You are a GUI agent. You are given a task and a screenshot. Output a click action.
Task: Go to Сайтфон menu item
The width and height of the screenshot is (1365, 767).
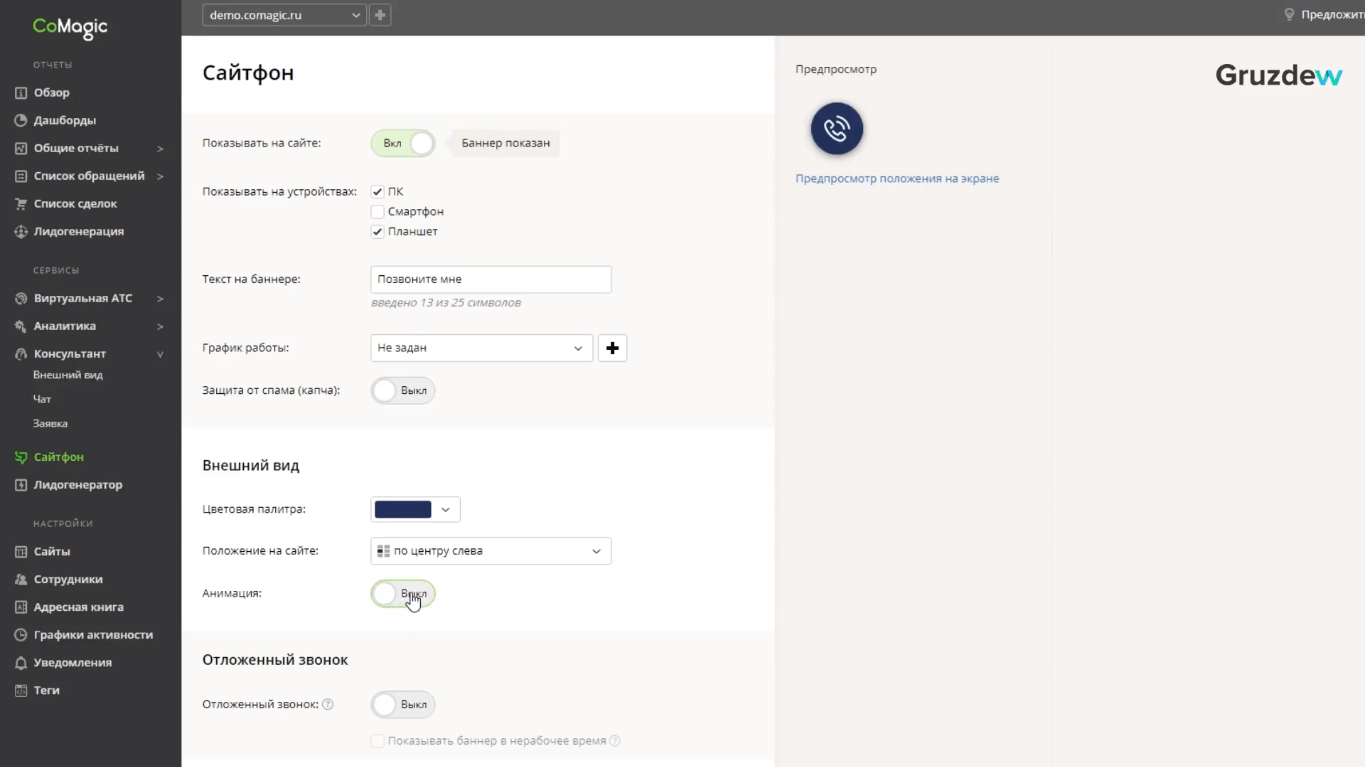[x=59, y=458]
